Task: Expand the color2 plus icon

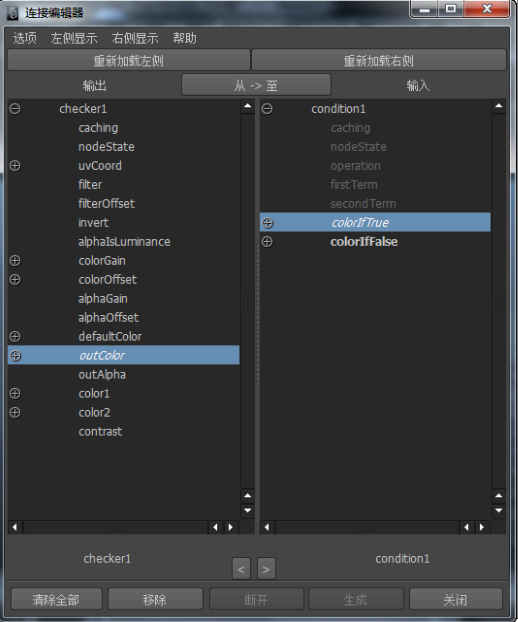Action: [x=15, y=413]
